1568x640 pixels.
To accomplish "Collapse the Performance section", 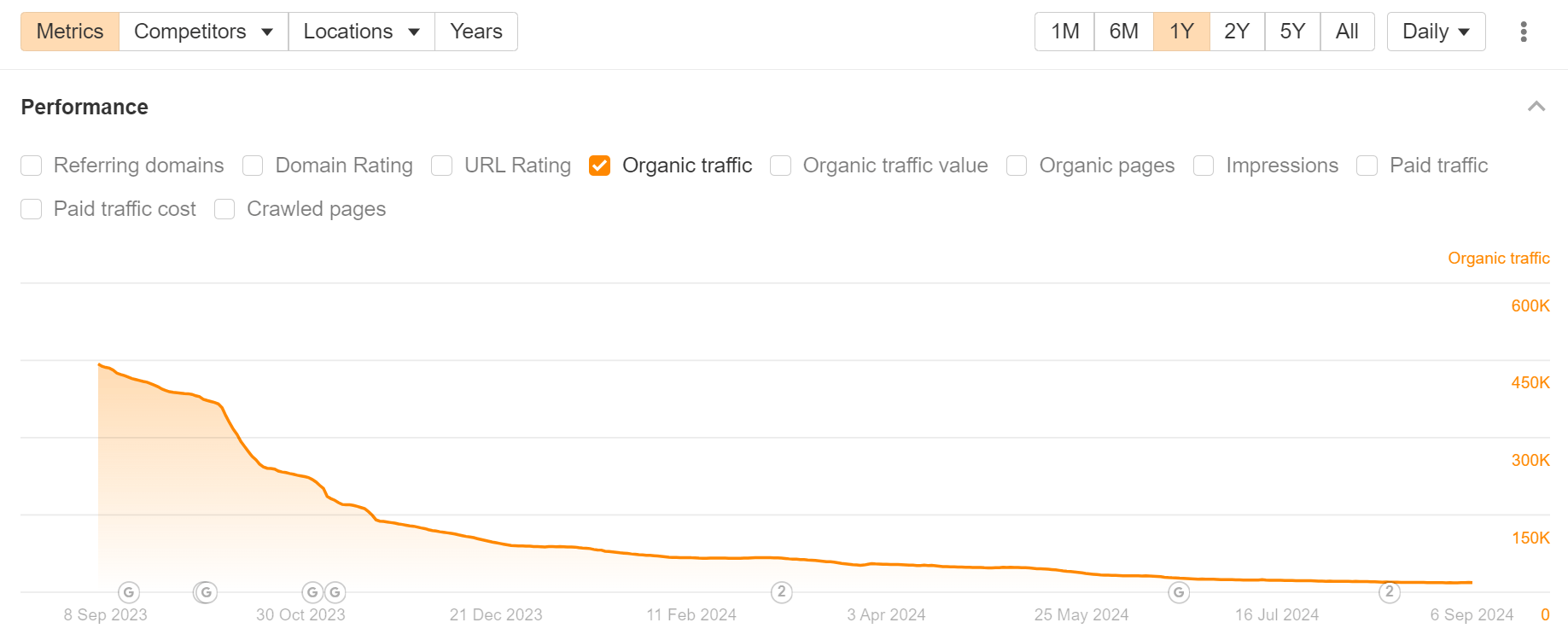I will [x=1537, y=106].
